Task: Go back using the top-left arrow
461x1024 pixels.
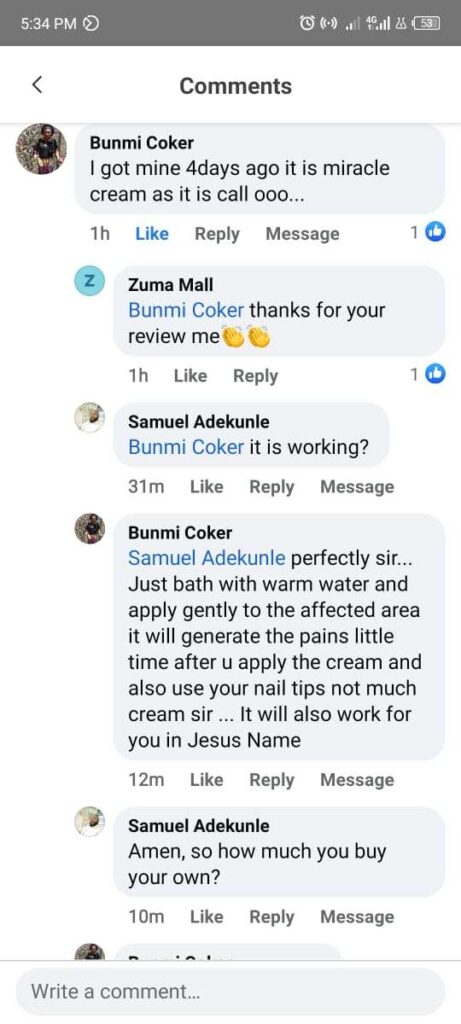Action: 37,85
